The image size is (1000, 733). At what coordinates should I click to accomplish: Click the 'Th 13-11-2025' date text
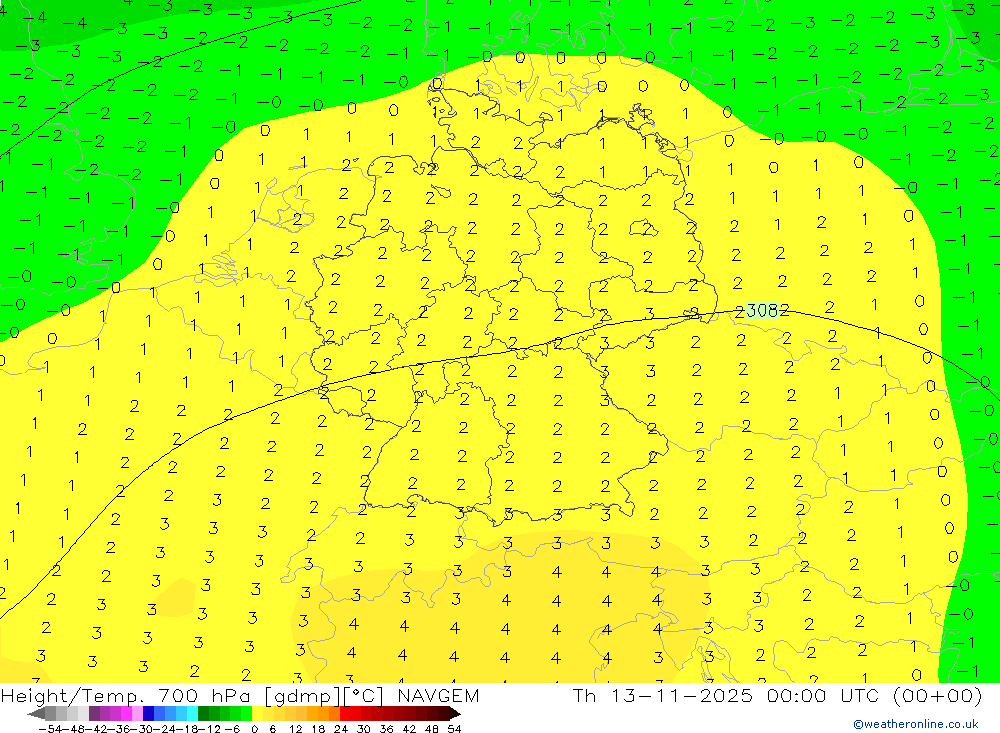coord(663,696)
